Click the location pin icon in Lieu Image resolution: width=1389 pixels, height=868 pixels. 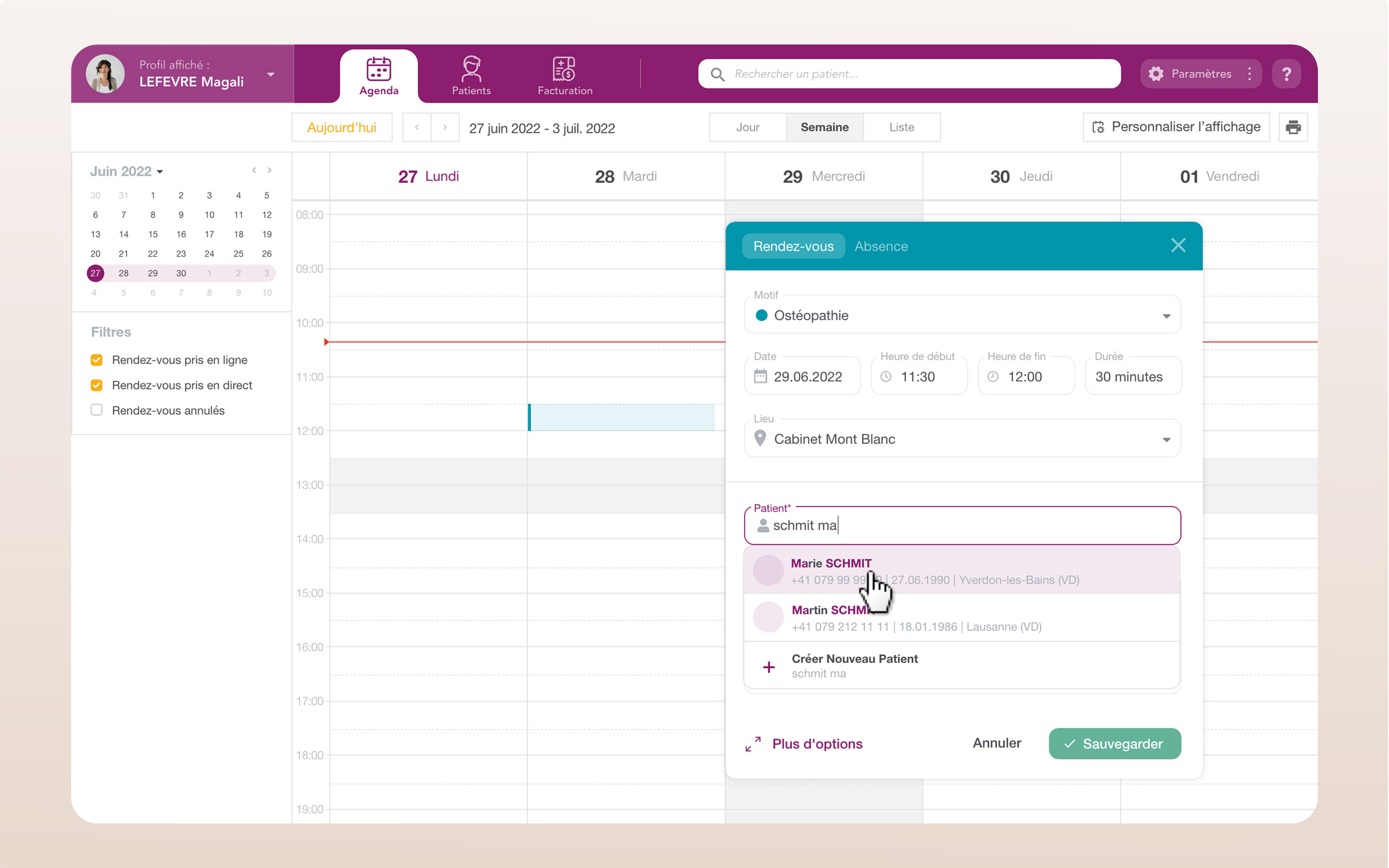point(761,438)
